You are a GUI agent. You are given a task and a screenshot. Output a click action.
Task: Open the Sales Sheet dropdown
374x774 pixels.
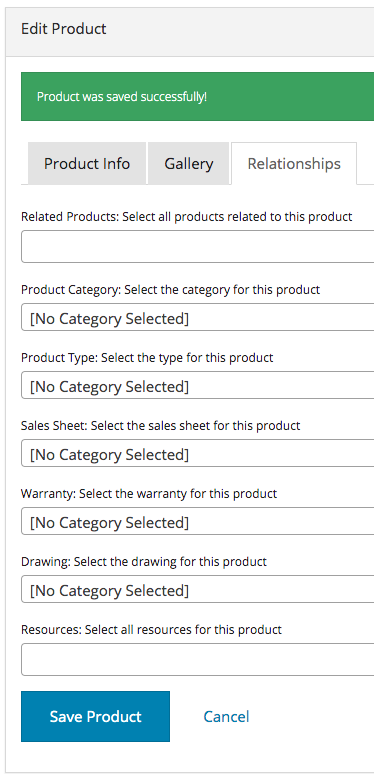pos(197,455)
